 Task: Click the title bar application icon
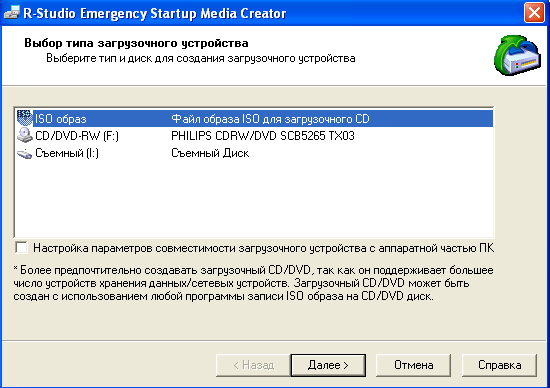click(12, 13)
